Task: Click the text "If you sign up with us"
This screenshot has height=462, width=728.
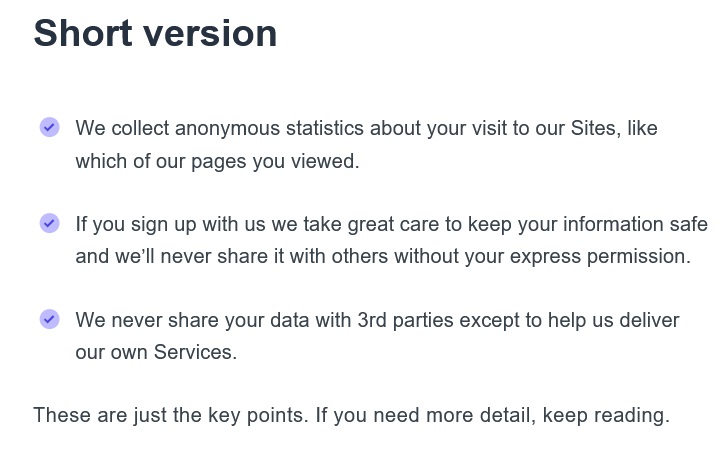Action: pos(170,224)
